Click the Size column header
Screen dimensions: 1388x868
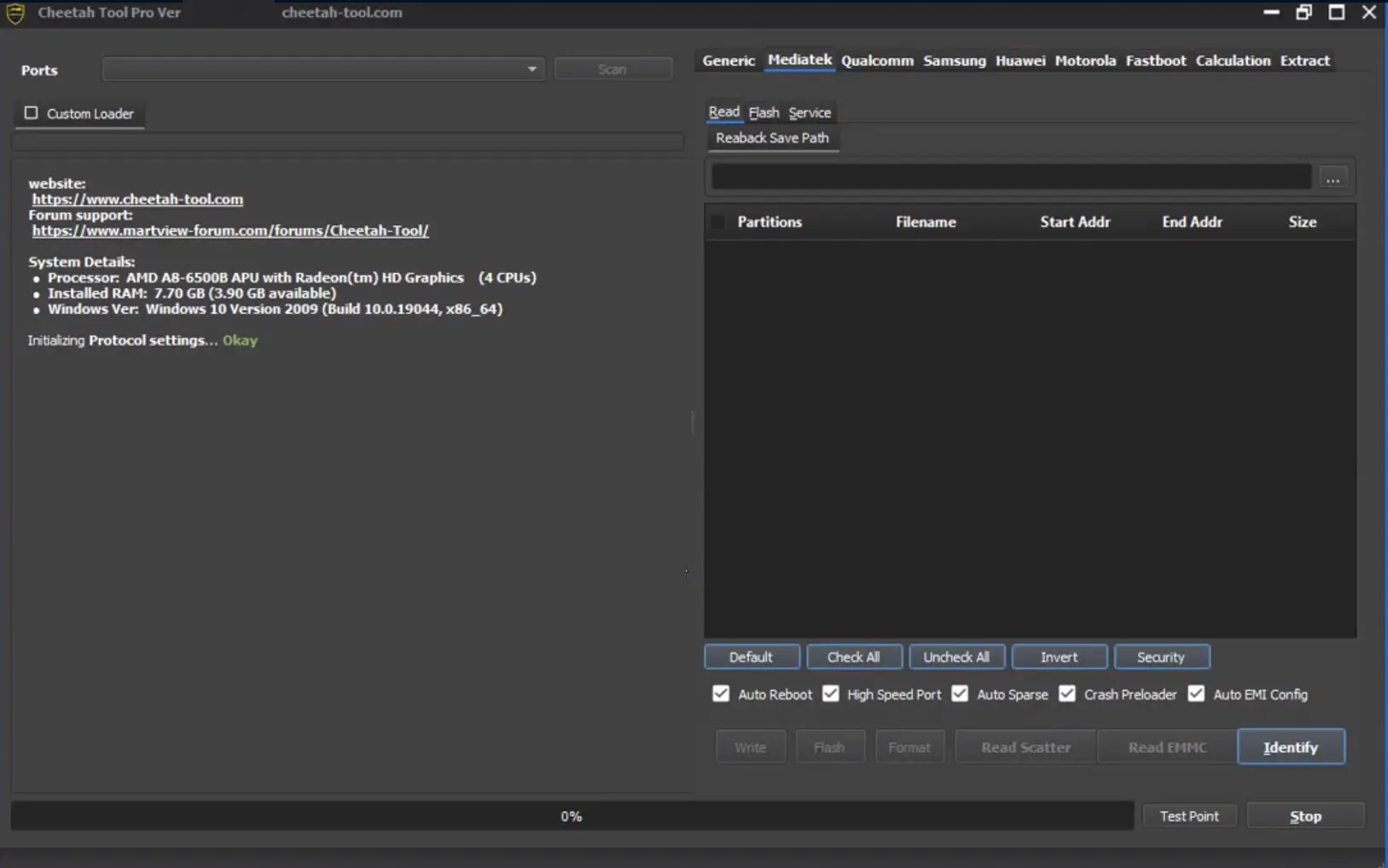point(1302,222)
